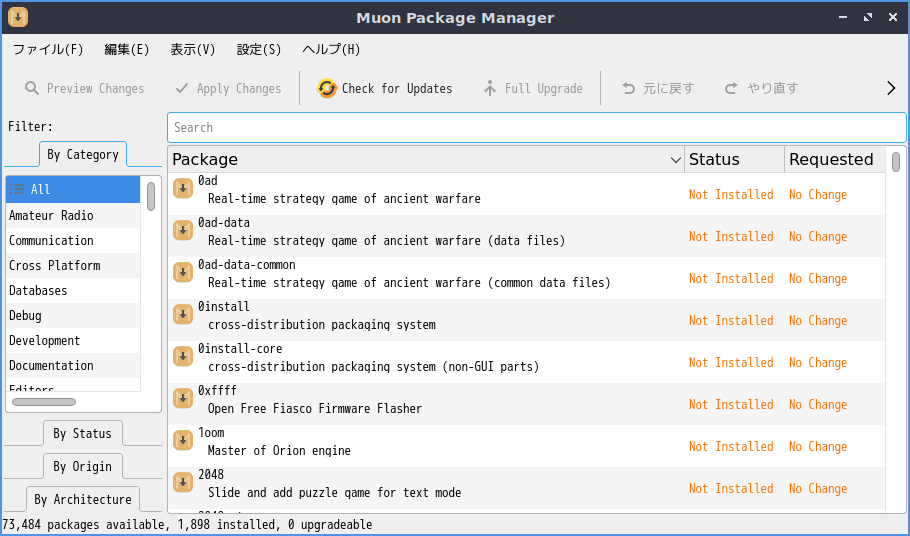Select the '0ad-data-common' package name
This screenshot has width=910, height=536.
[x=247, y=265]
